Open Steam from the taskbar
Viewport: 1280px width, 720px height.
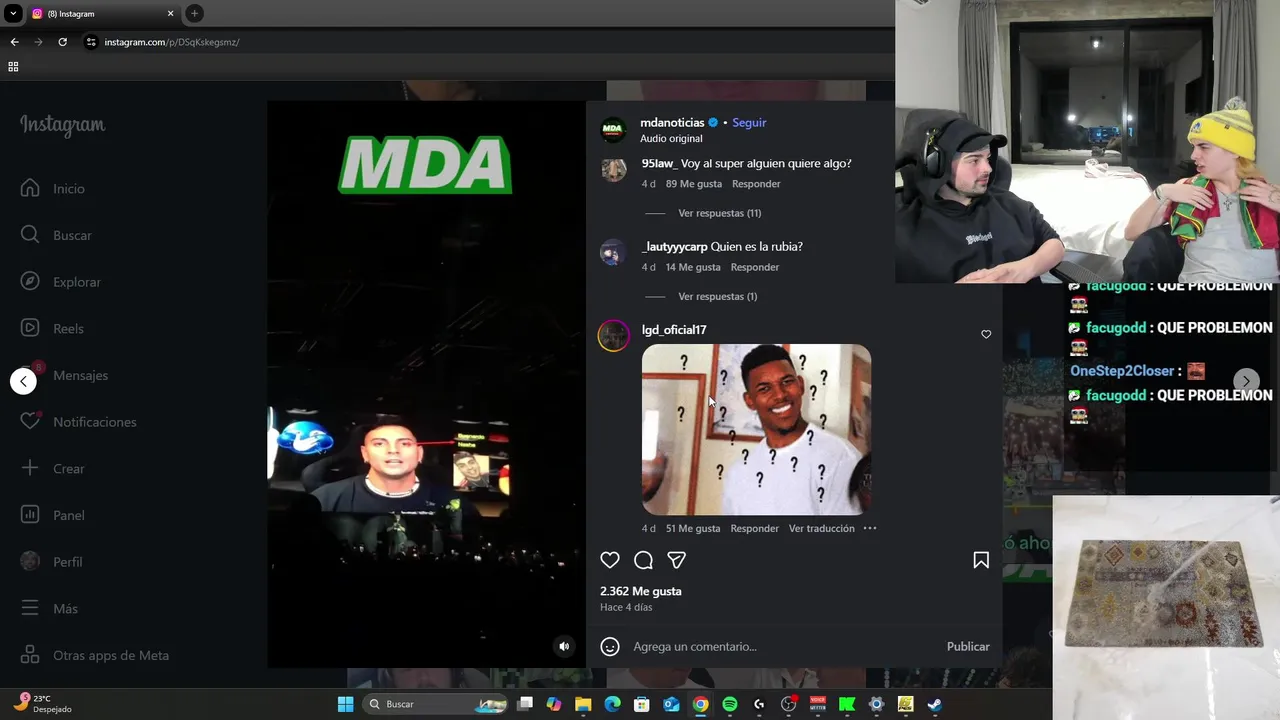tap(934, 704)
